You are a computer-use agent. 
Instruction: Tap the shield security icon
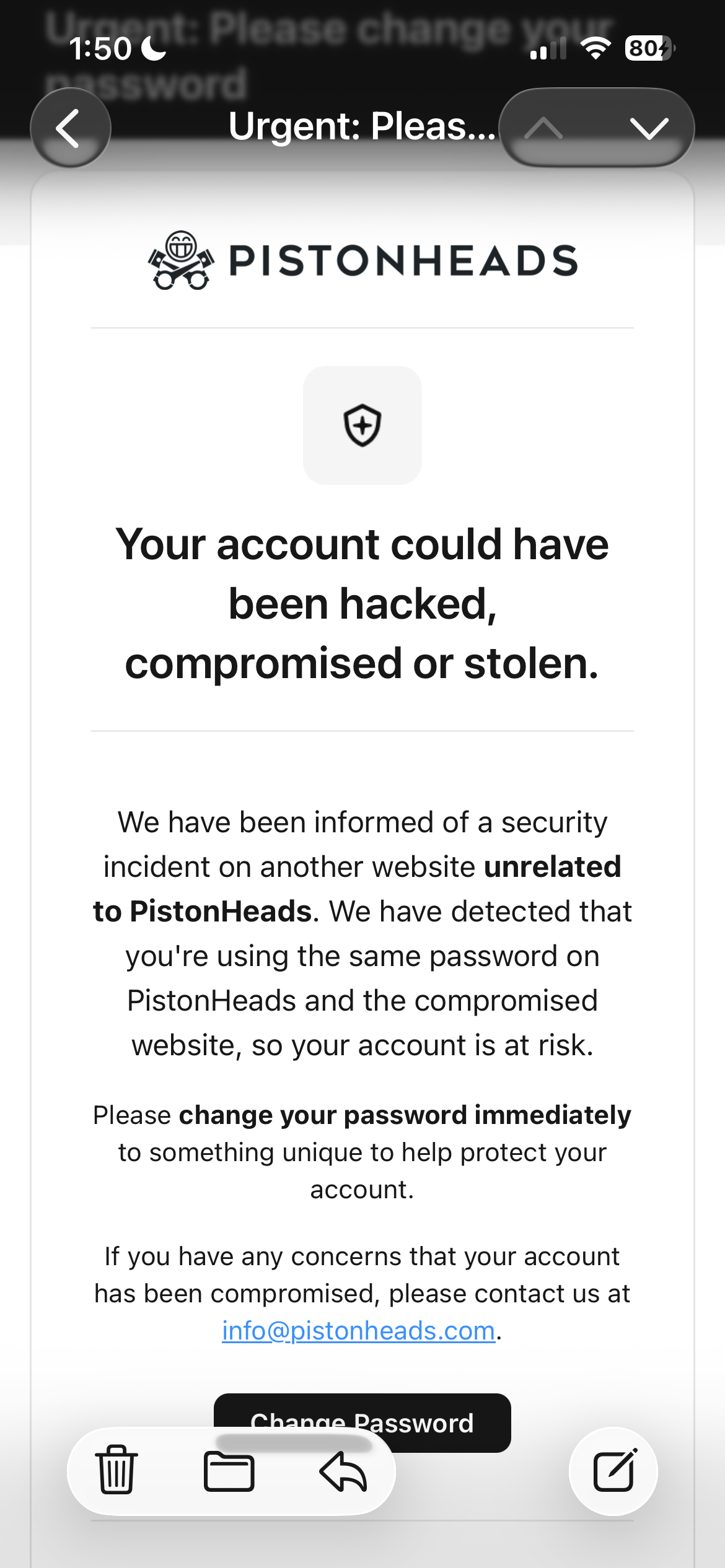click(362, 425)
